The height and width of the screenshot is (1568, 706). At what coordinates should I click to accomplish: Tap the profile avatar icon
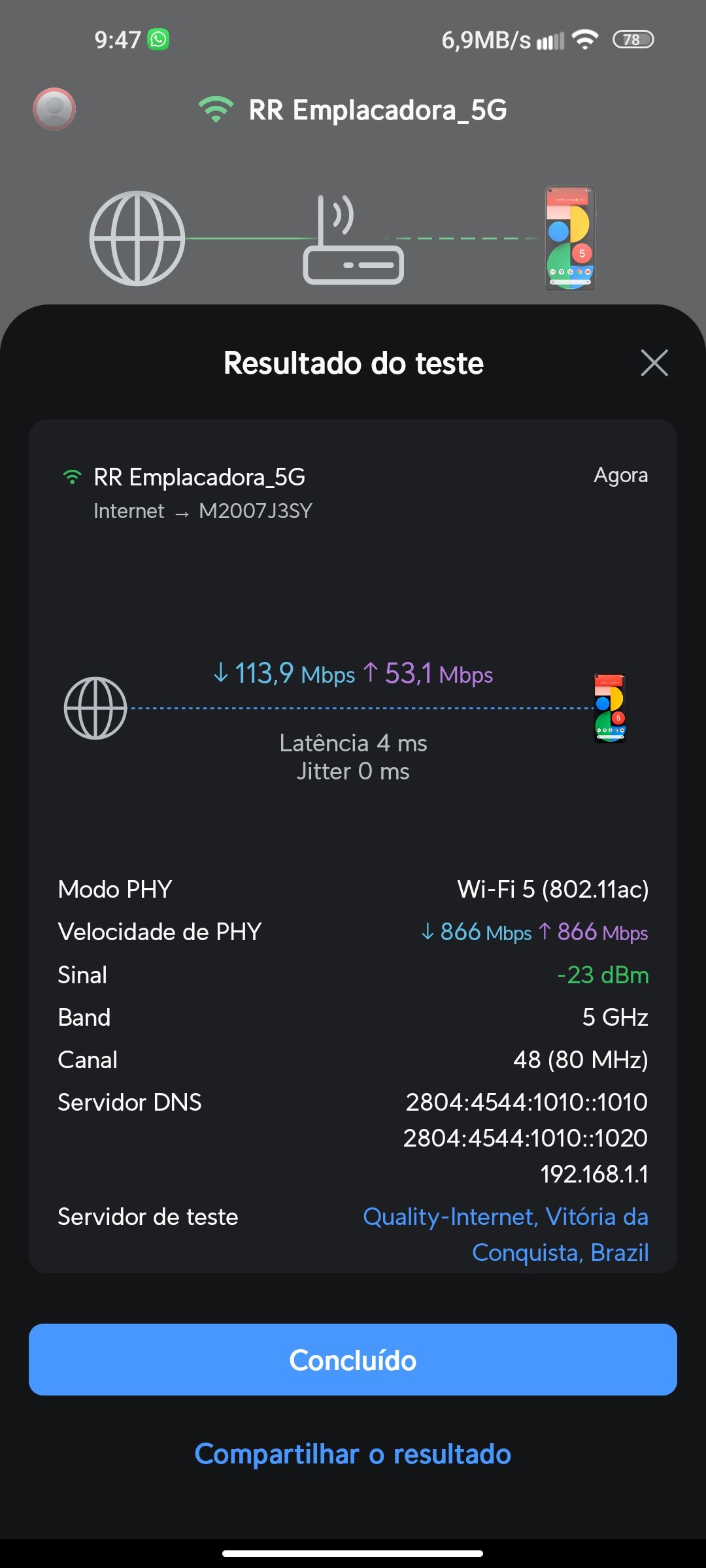[x=54, y=109]
